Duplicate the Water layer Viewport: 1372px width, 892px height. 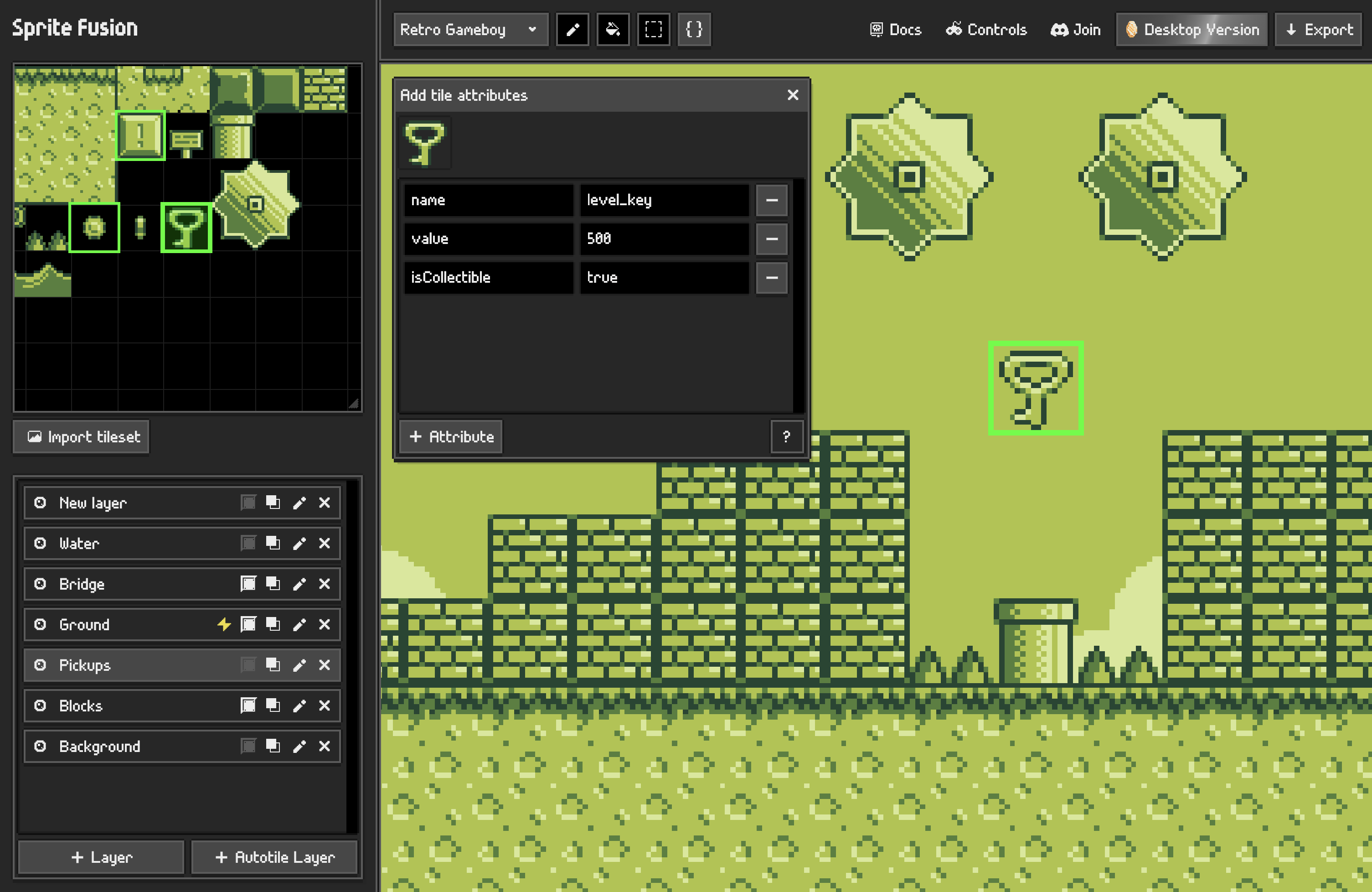[x=273, y=543]
